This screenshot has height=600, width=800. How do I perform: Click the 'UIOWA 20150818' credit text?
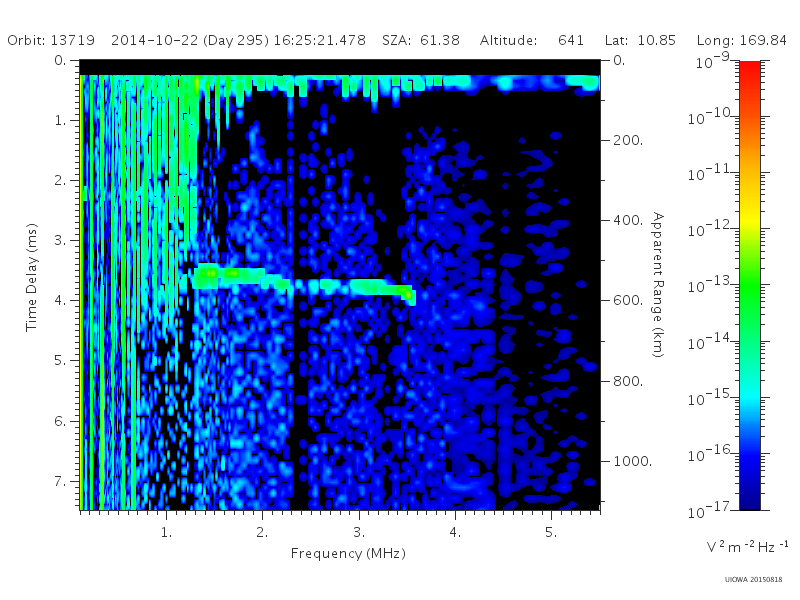(753, 580)
